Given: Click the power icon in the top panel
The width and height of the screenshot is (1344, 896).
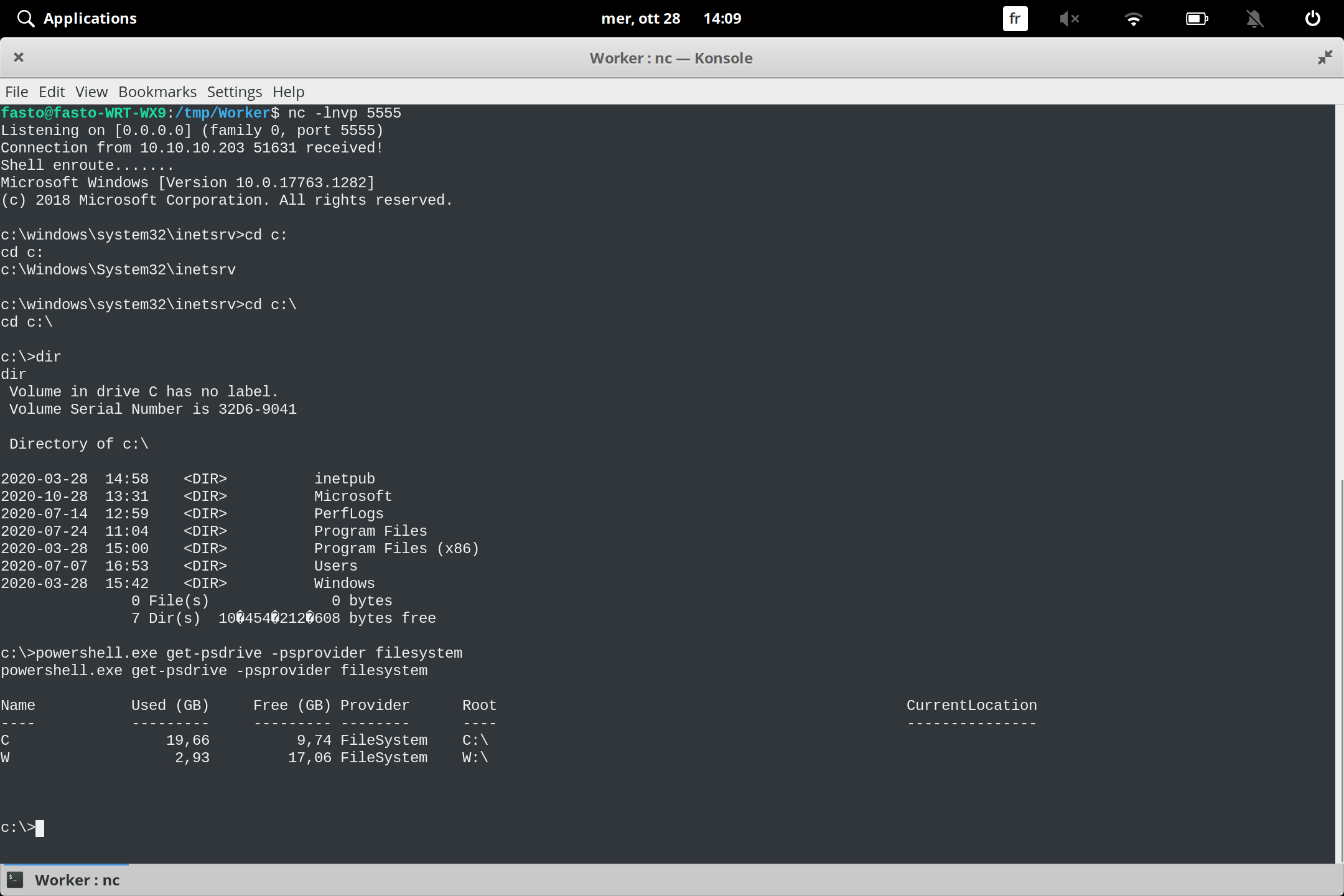Looking at the screenshot, I should pos(1312,18).
